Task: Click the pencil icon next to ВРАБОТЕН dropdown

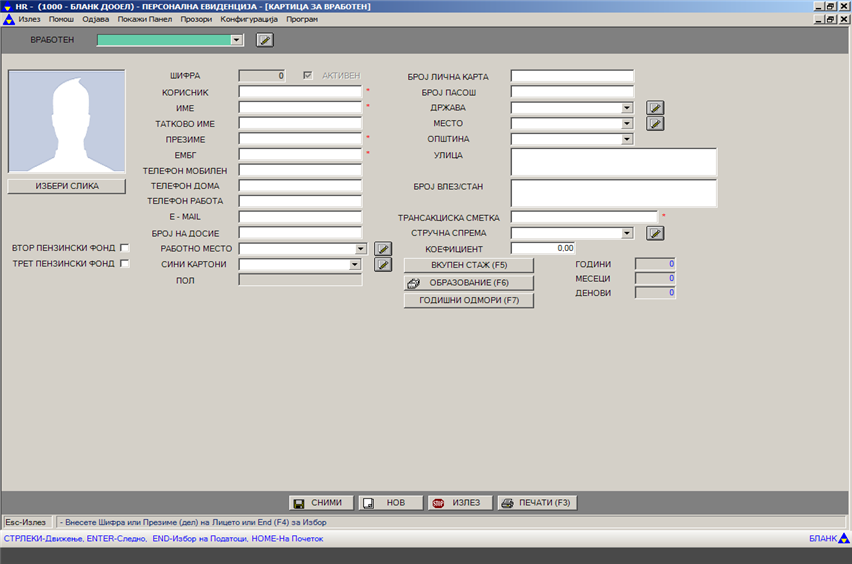Action: point(264,40)
